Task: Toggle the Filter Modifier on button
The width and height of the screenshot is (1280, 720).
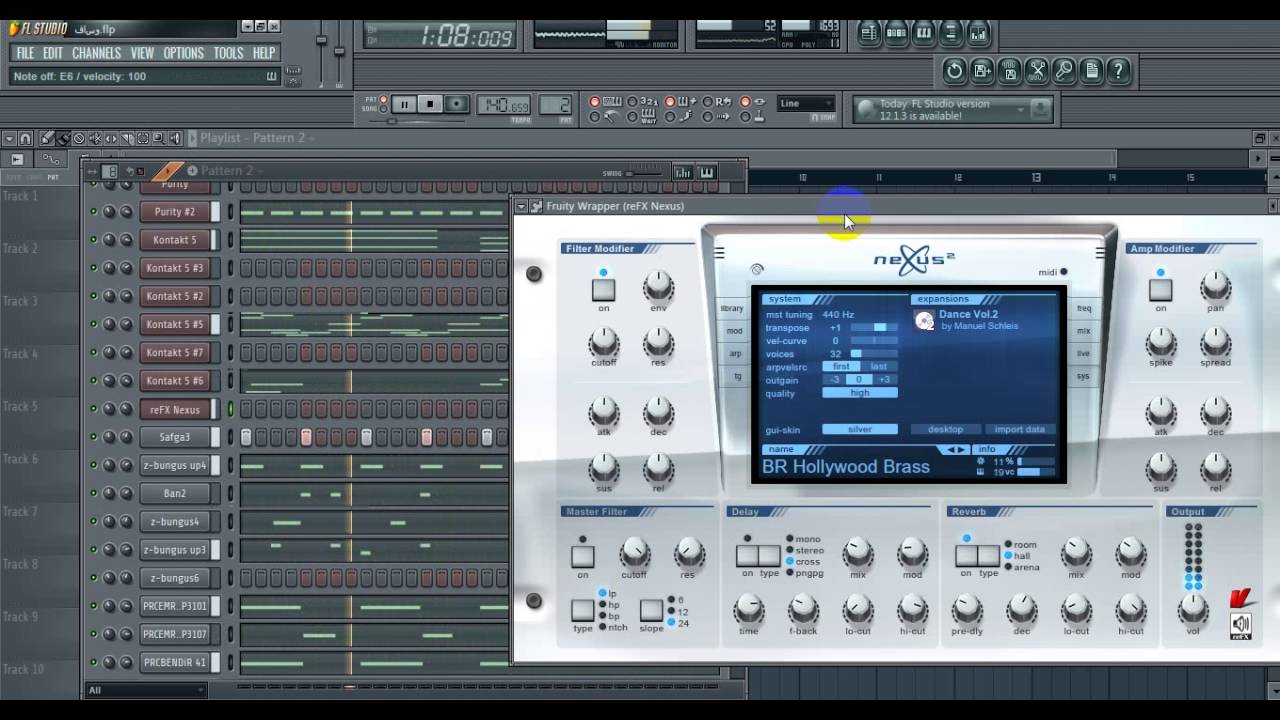Action: click(603, 290)
